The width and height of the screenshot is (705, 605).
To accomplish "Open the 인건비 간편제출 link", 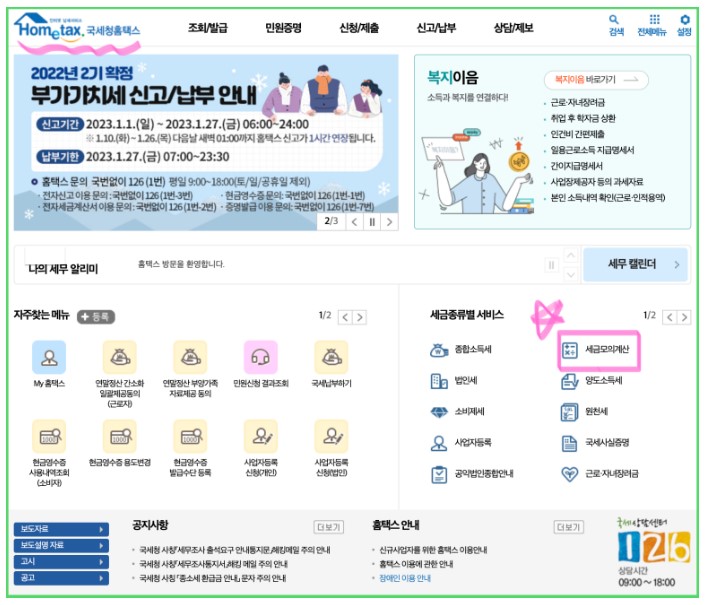I will tap(577, 134).
